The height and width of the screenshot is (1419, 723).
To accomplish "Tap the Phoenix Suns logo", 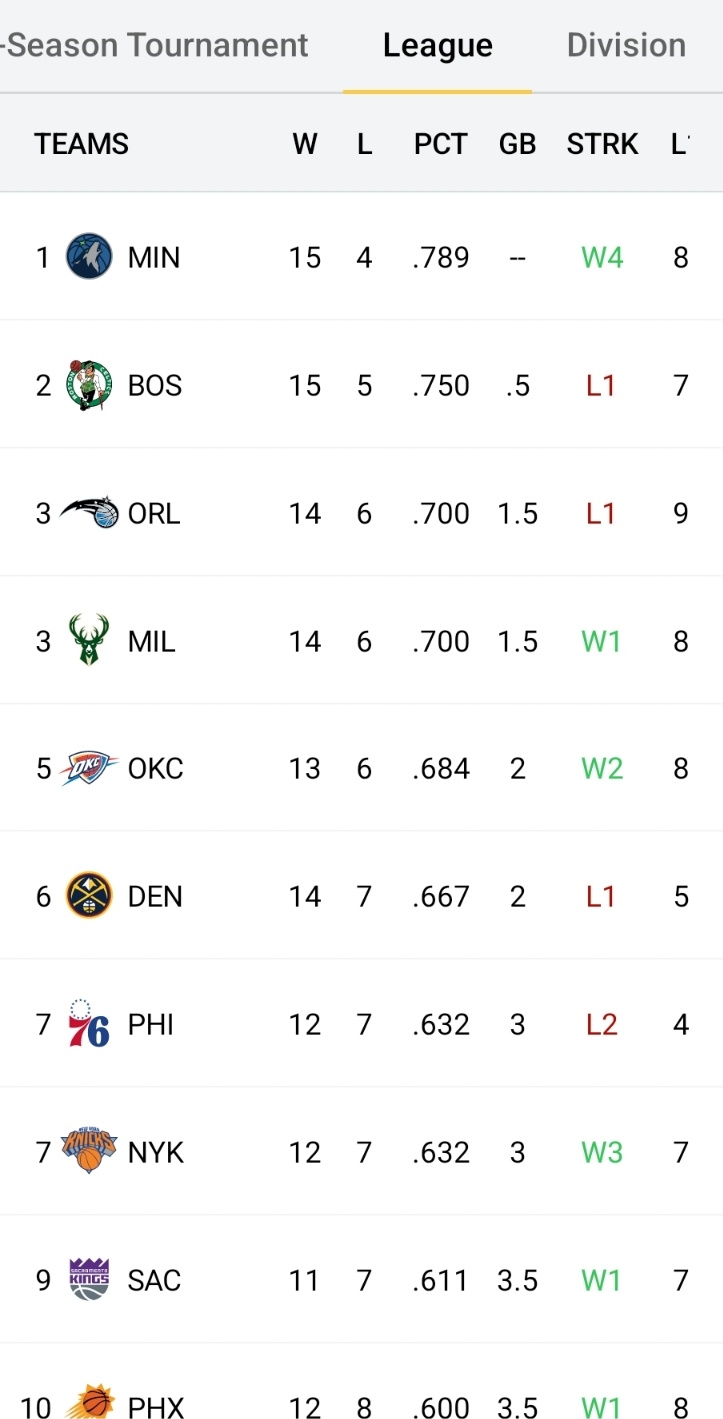I will tap(89, 1402).
